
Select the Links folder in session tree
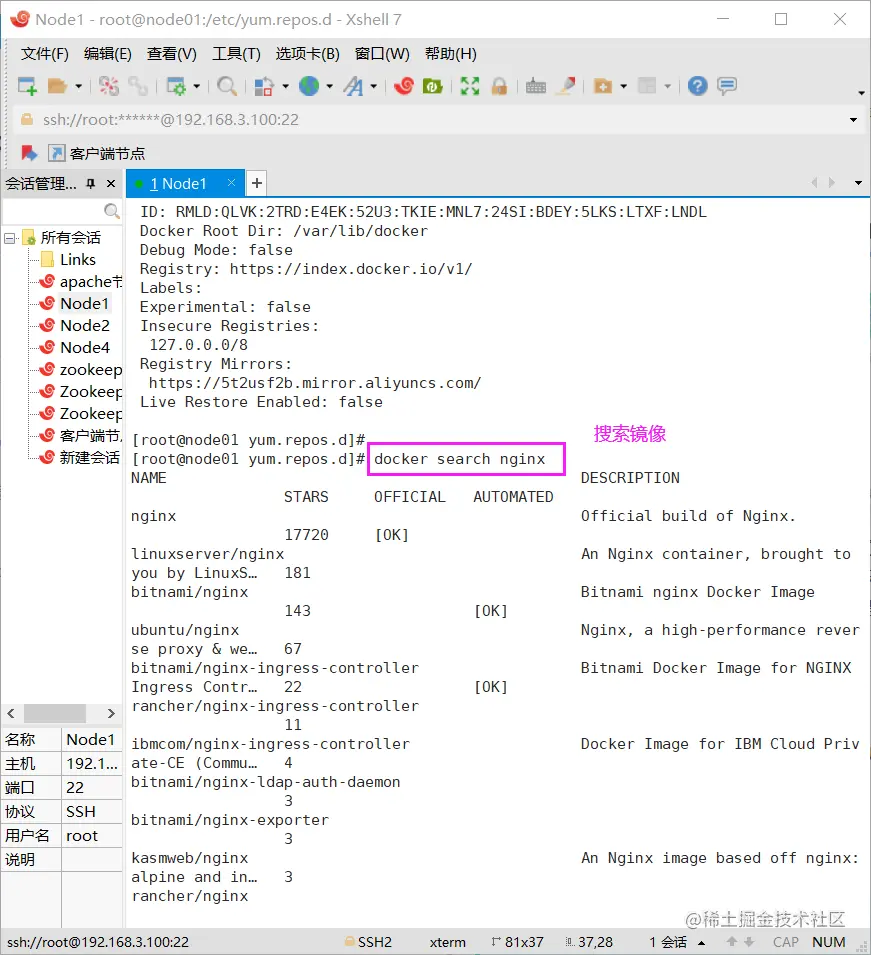tap(77, 259)
